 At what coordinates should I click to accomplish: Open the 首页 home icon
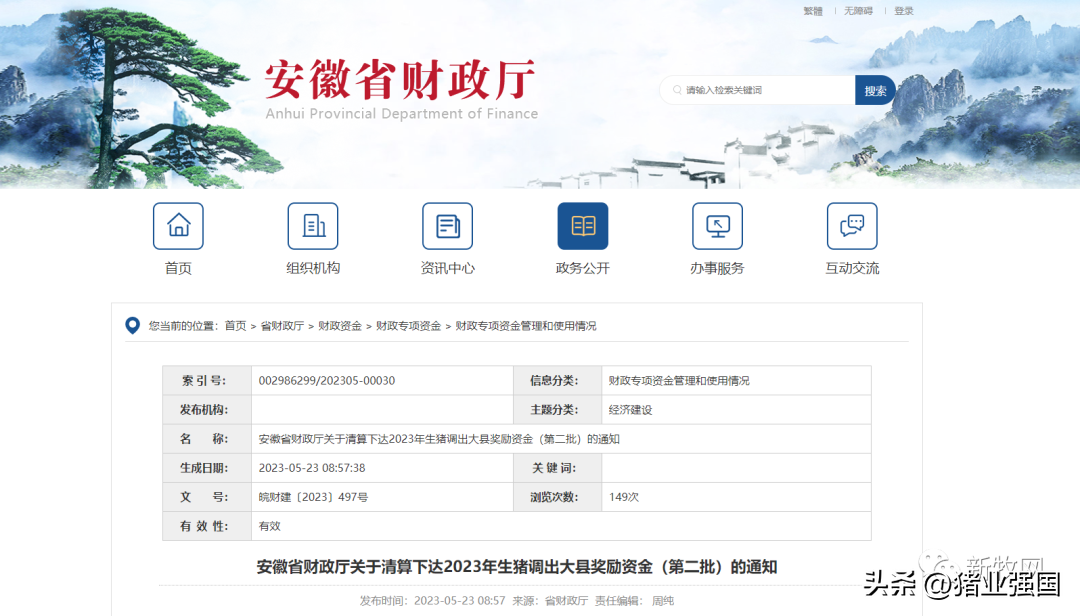pos(178,226)
